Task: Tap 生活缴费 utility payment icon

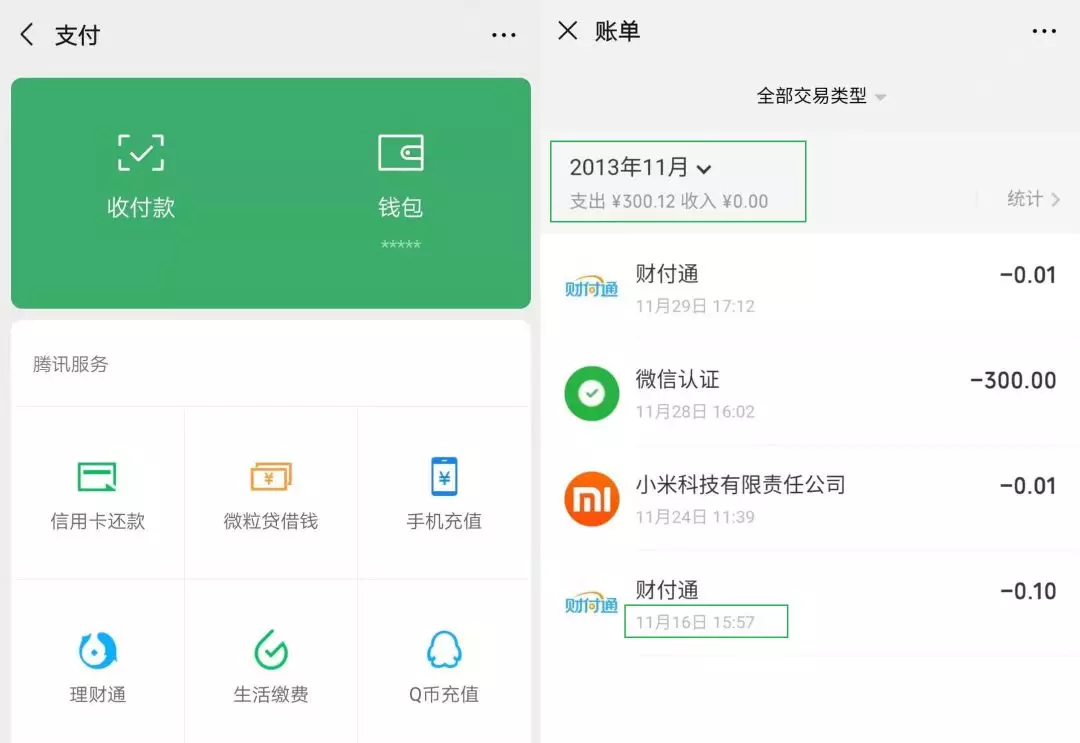Action: point(271,652)
